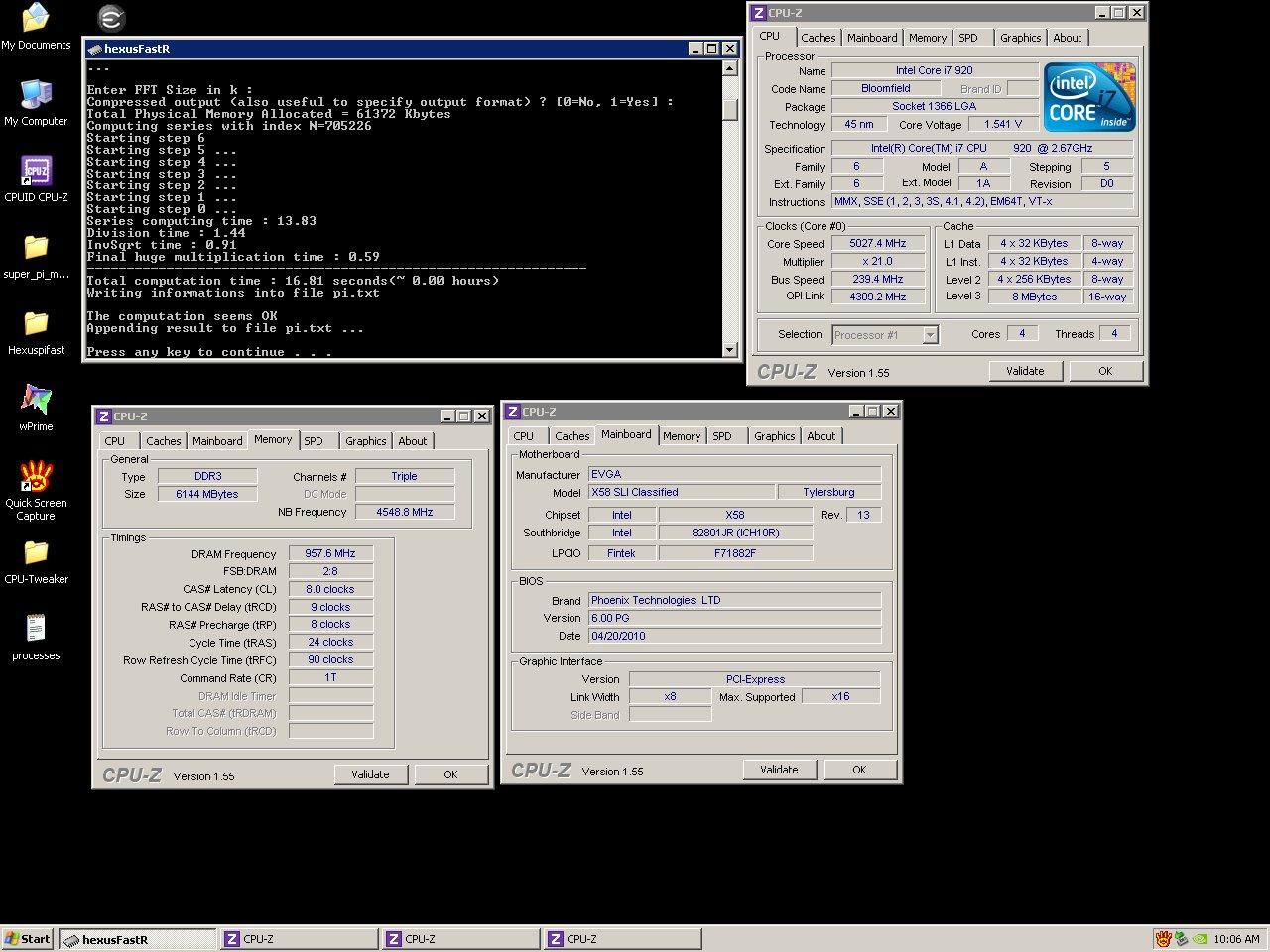Click the first CPU-Z taskbar button

pos(300,939)
